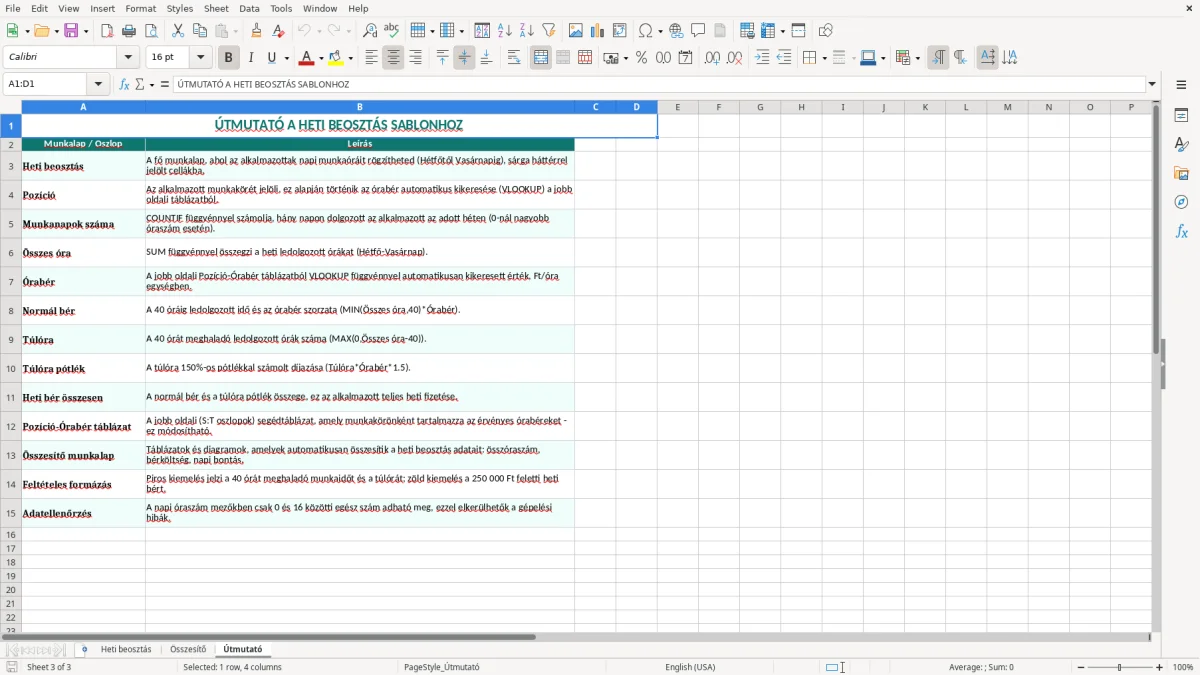Save the document with the Save icon
Viewport: 1200px width, 675px height.
(x=71, y=31)
